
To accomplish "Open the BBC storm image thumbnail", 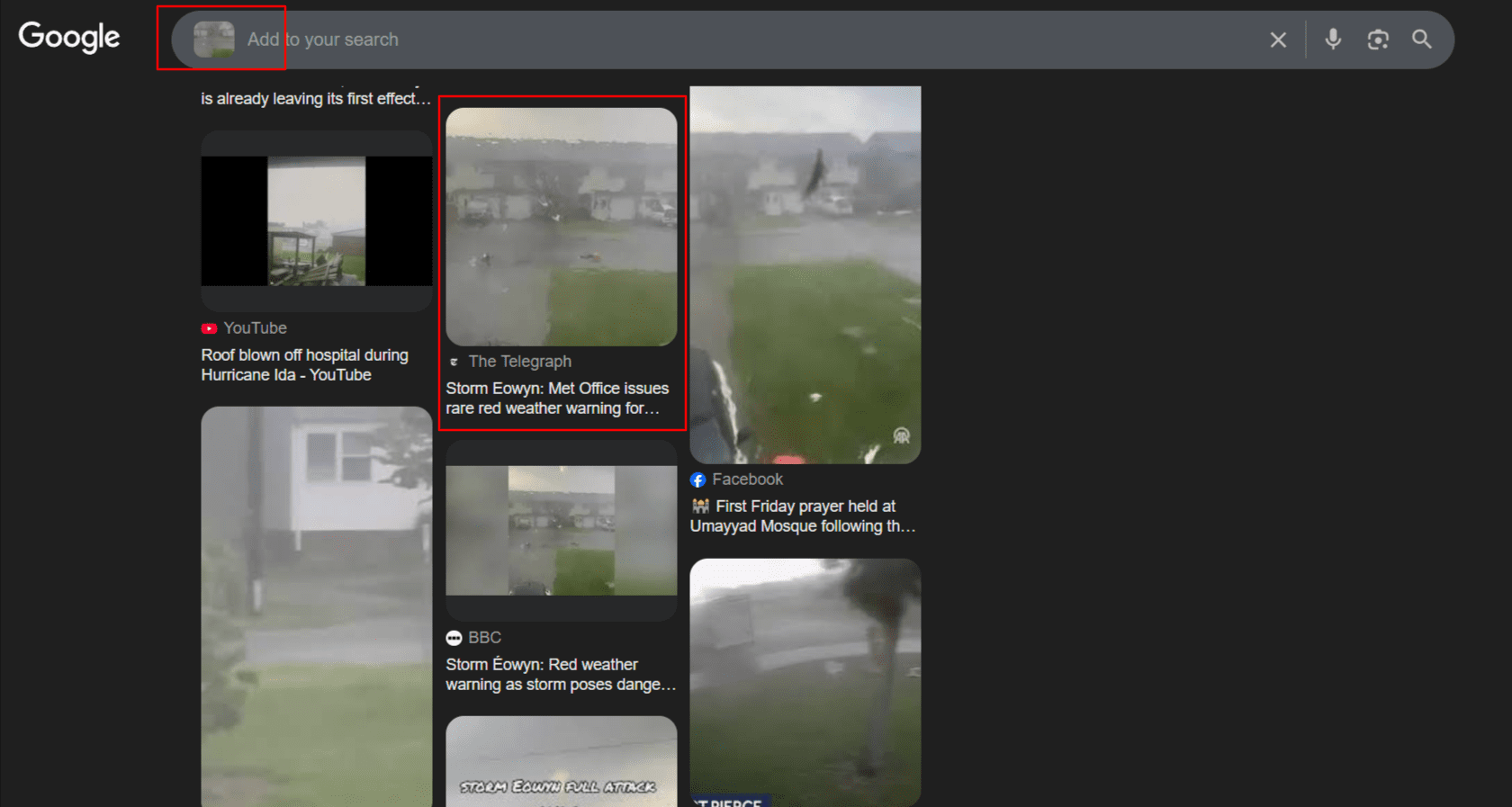I will click(x=561, y=531).
